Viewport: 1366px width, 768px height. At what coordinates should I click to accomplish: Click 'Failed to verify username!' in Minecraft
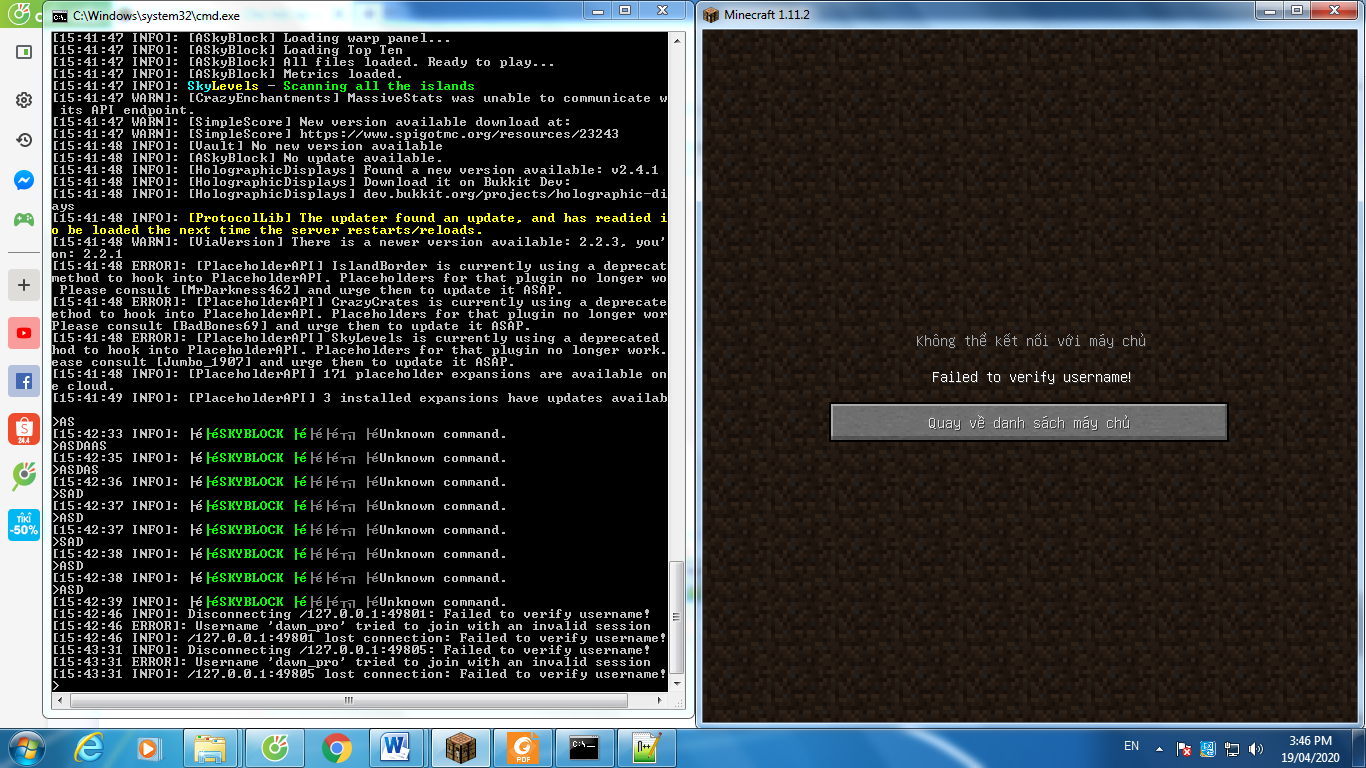(x=1031, y=377)
